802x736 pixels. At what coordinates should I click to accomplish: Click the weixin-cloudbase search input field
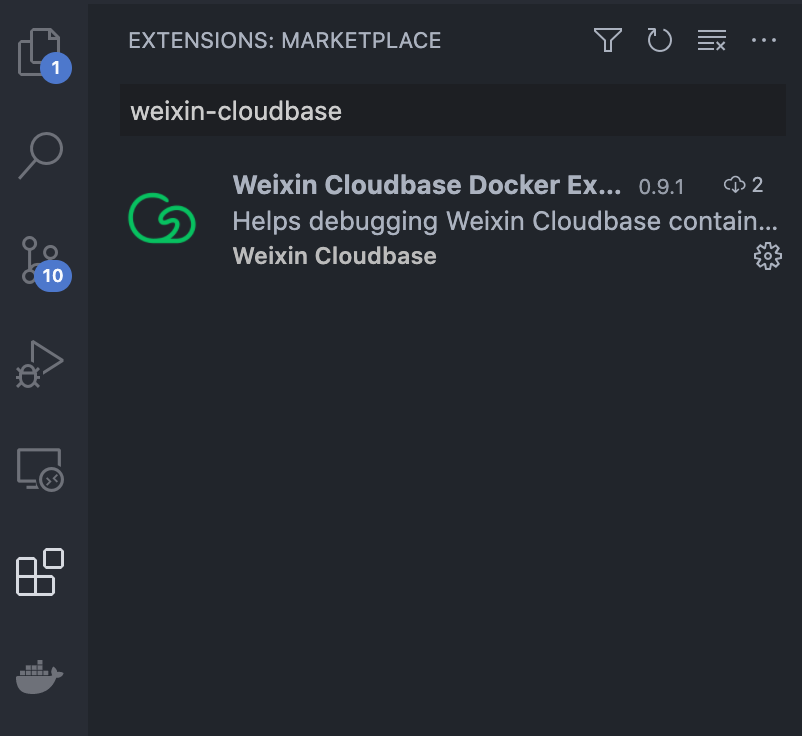point(452,111)
